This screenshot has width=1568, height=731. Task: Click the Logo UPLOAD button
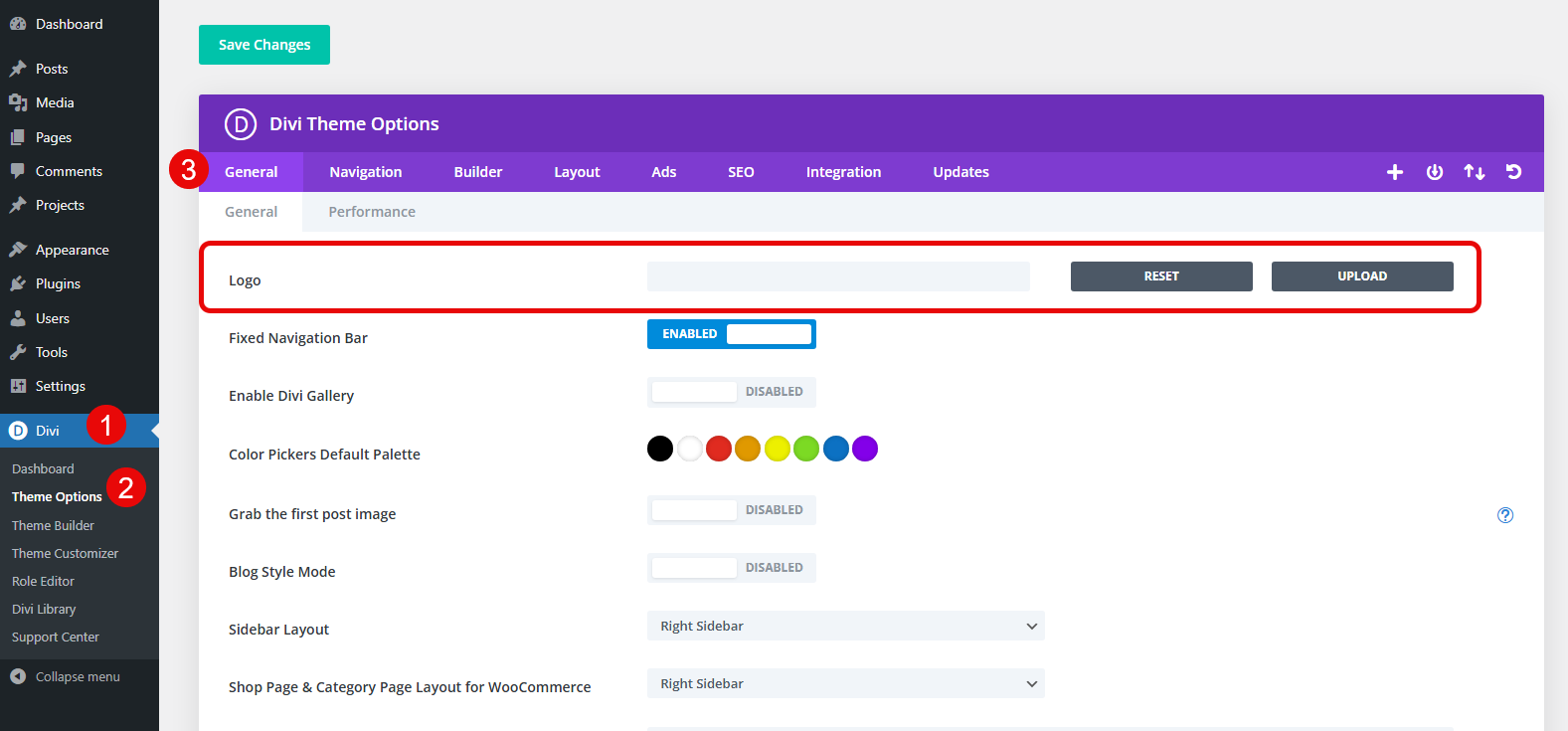pos(1362,276)
